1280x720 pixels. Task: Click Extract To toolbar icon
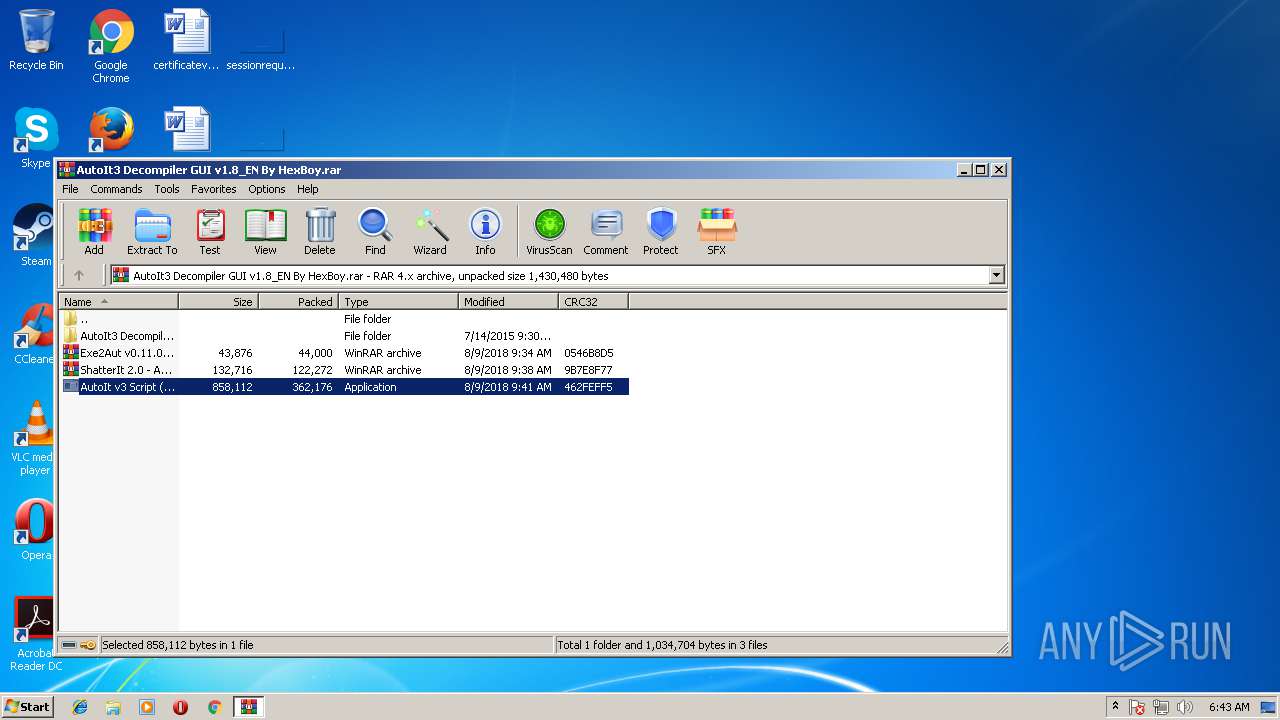click(x=152, y=232)
